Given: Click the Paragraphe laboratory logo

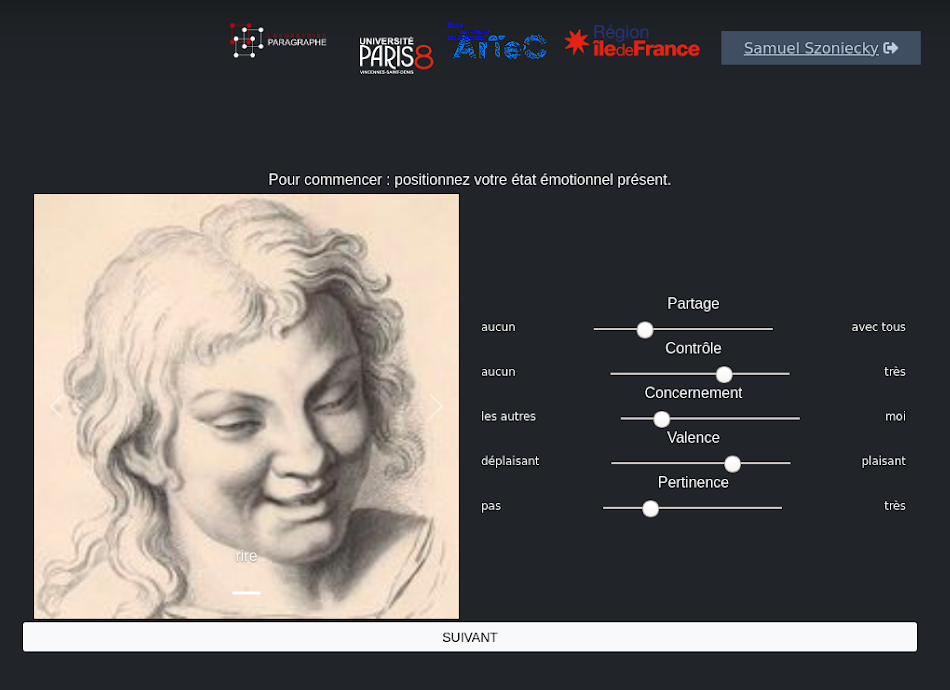Looking at the screenshot, I should click(277, 41).
